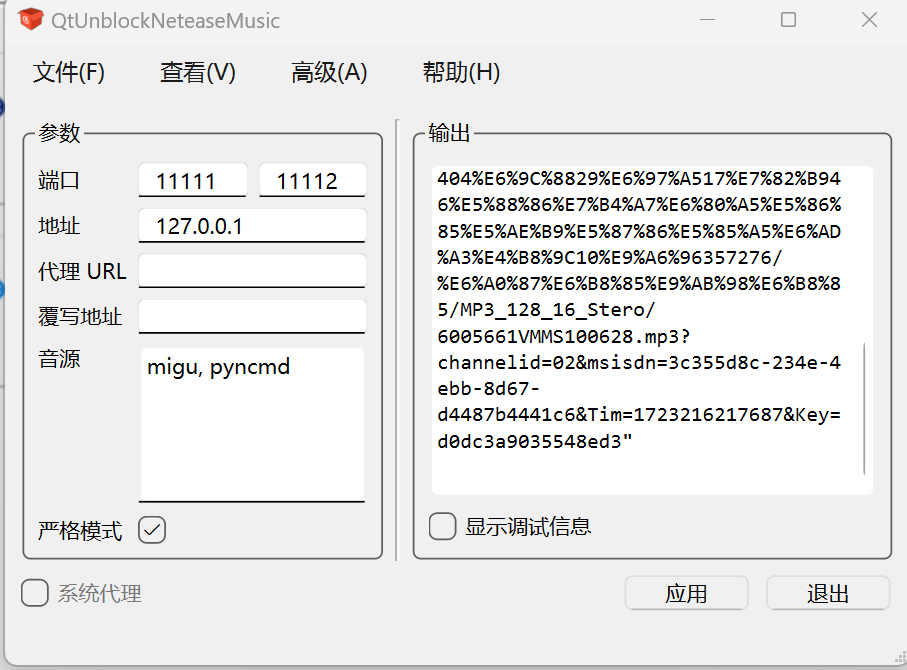
Task: Maximize the QtUnblockNeteaseMusic window
Action: tap(788, 20)
